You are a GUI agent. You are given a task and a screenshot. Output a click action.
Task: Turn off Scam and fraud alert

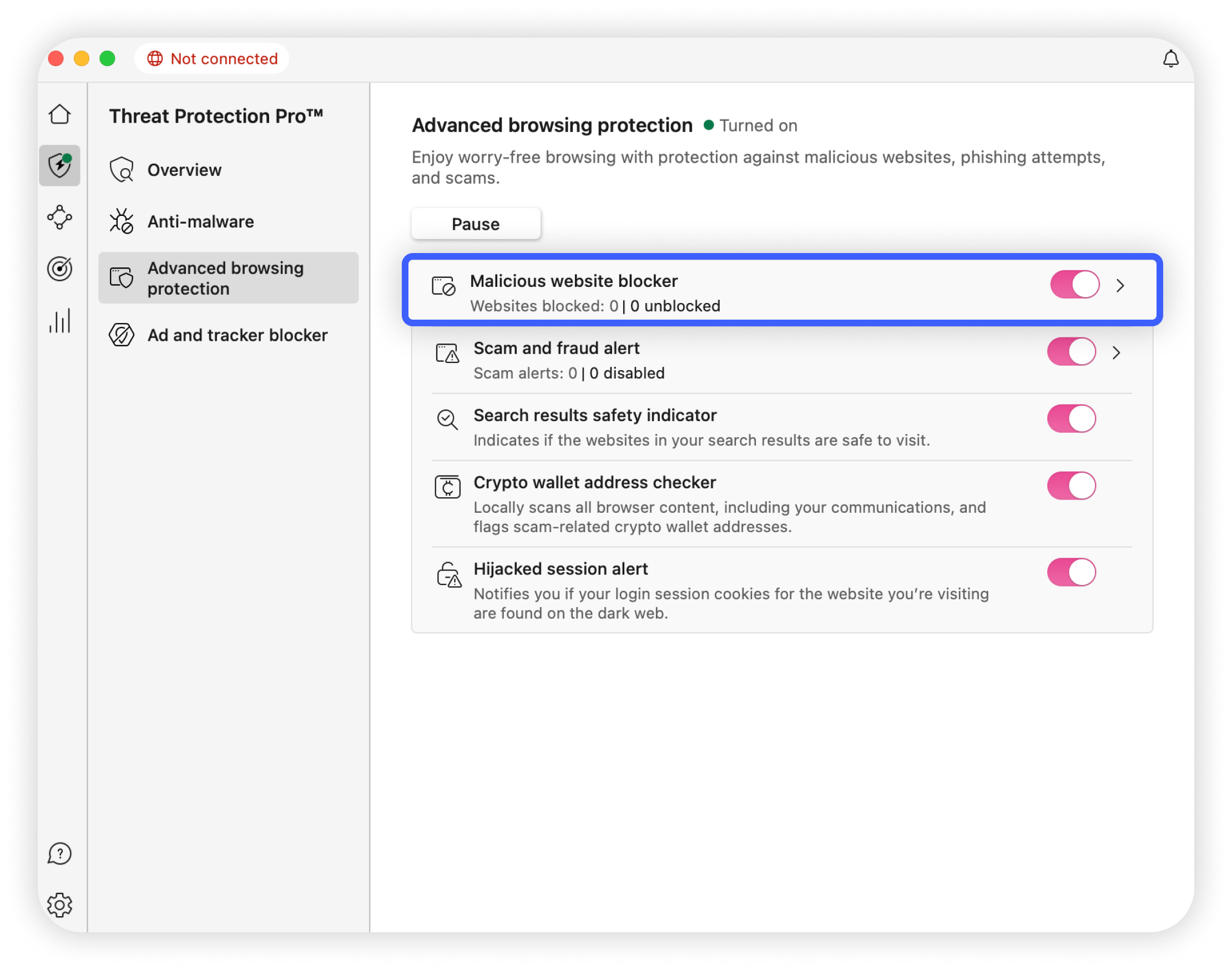coord(1071,351)
